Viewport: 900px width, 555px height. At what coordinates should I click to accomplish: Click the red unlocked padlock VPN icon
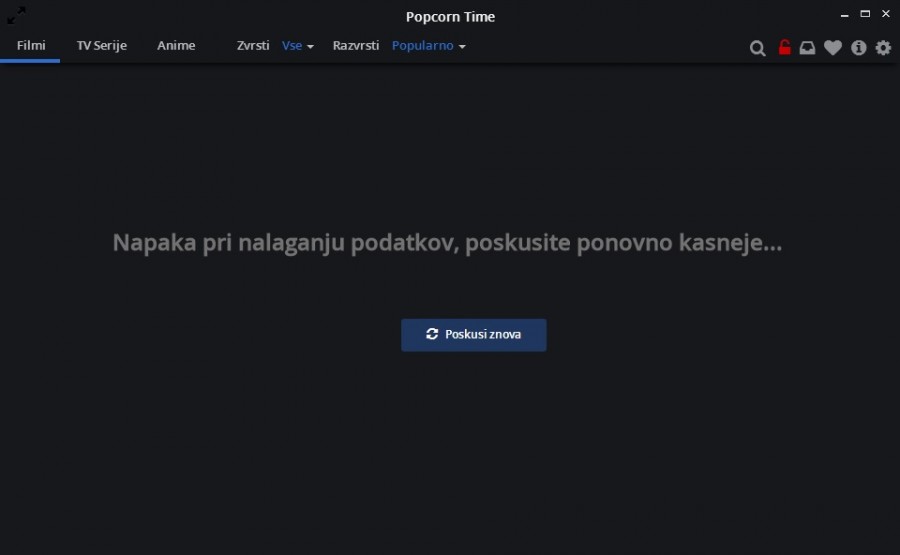coord(784,47)
